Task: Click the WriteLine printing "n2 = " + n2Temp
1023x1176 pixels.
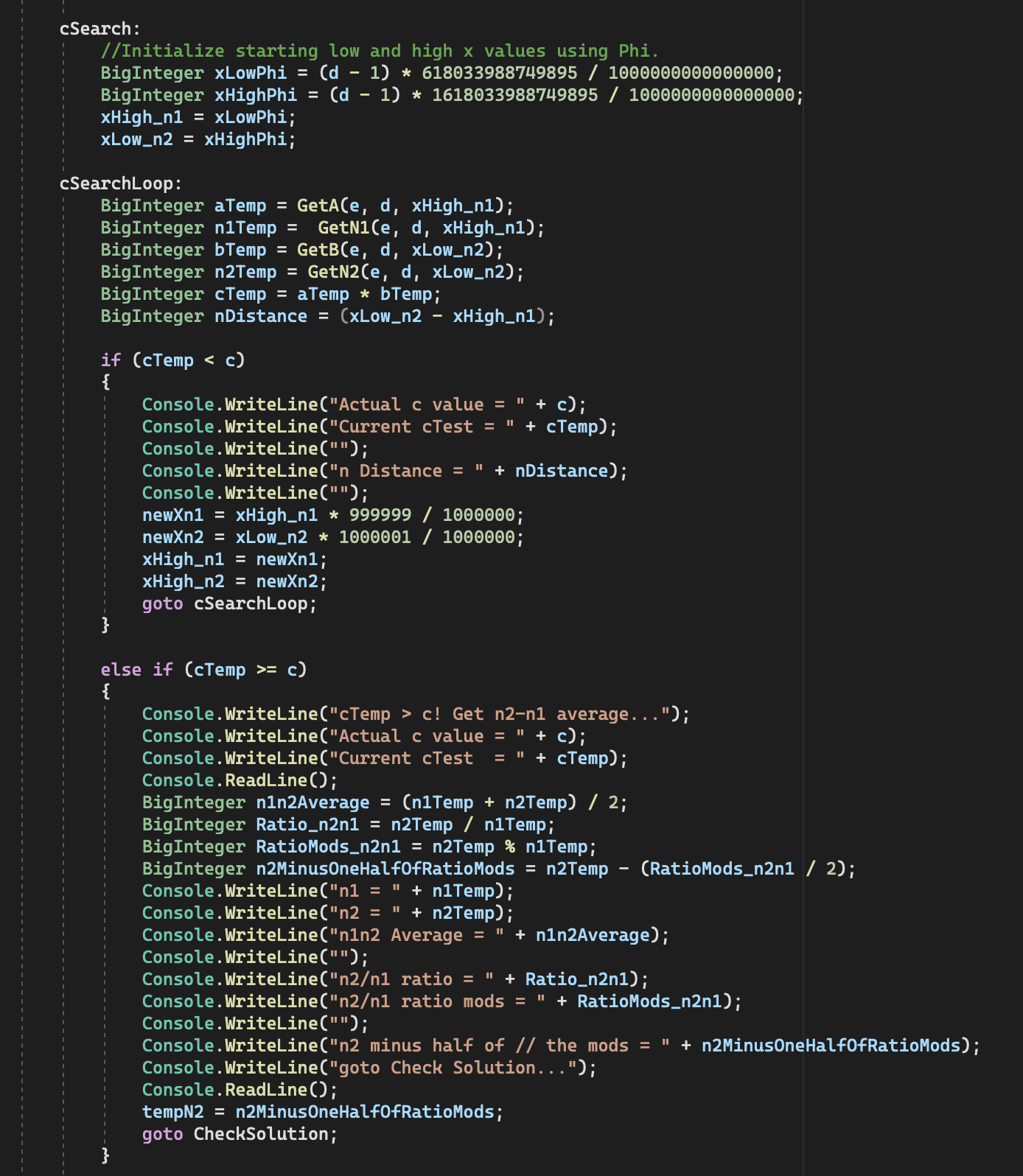Action: click(328, 913)
